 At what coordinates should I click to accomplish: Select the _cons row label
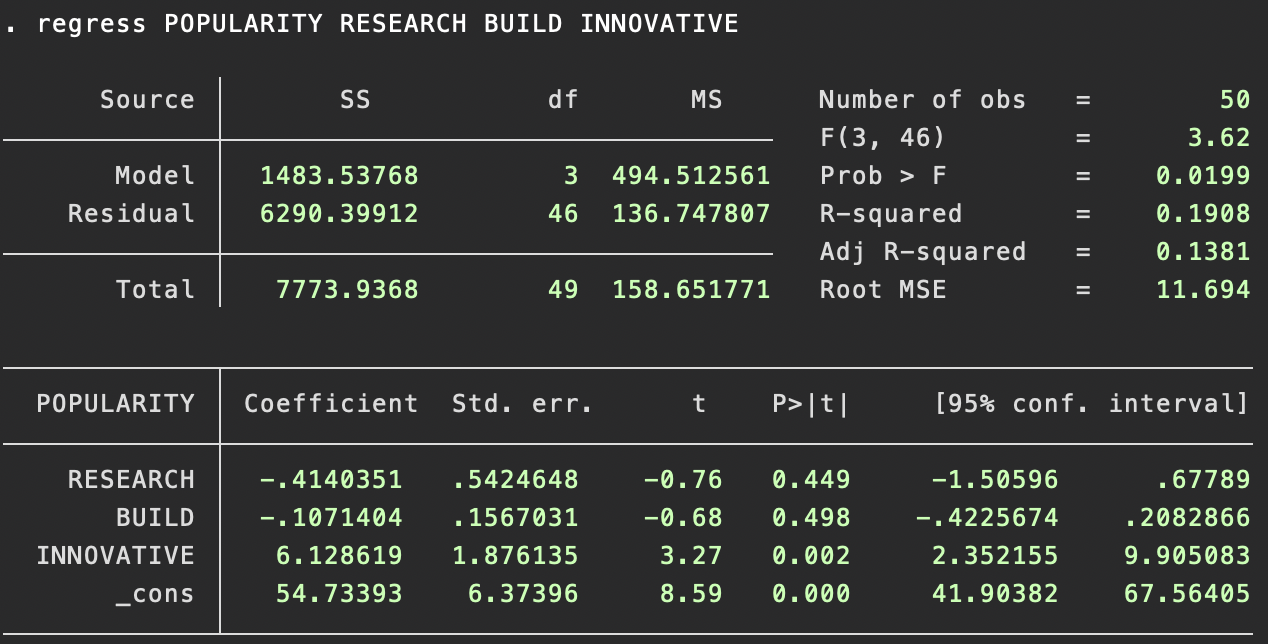(155, 594)
